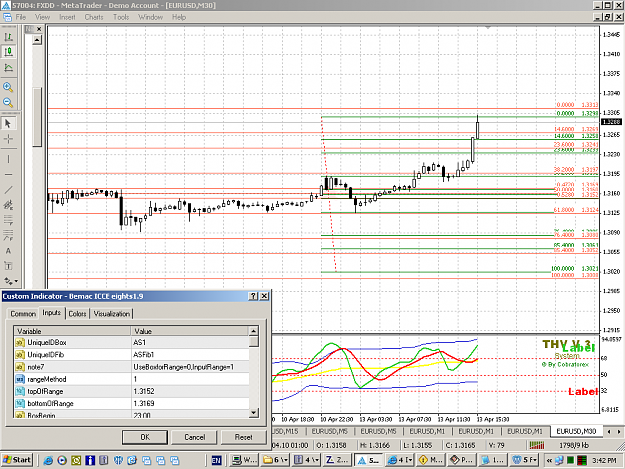The height and width of the screenshot is (469, 625).
Task: Select the note7 variable row
Action: (132, 367)
